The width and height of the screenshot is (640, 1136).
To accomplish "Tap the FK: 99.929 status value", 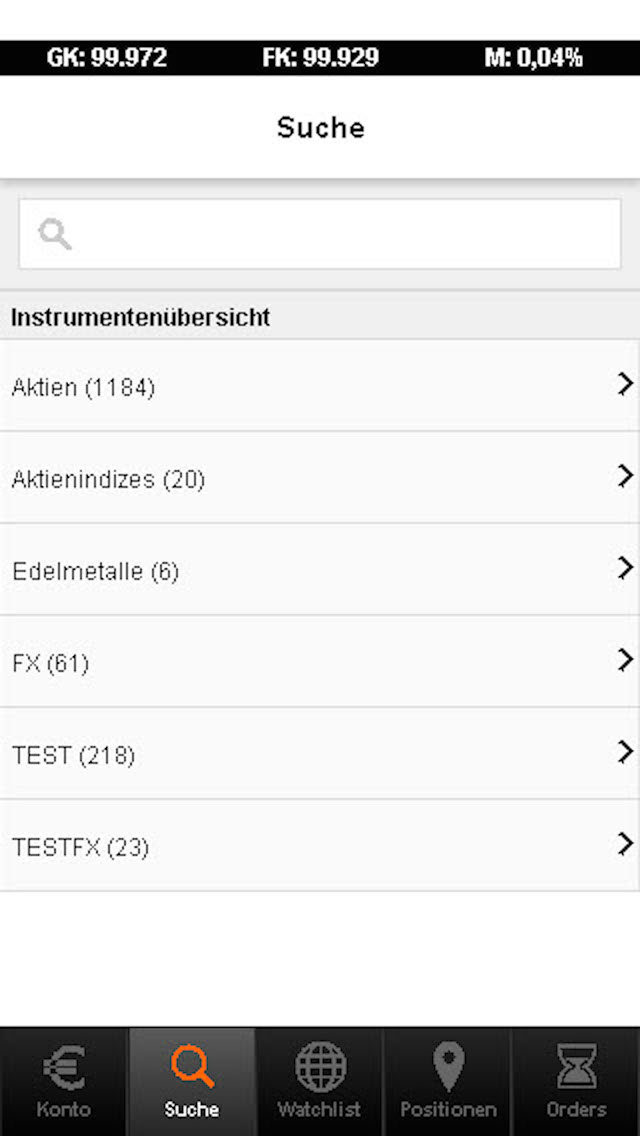I will (x=320, y=58).
